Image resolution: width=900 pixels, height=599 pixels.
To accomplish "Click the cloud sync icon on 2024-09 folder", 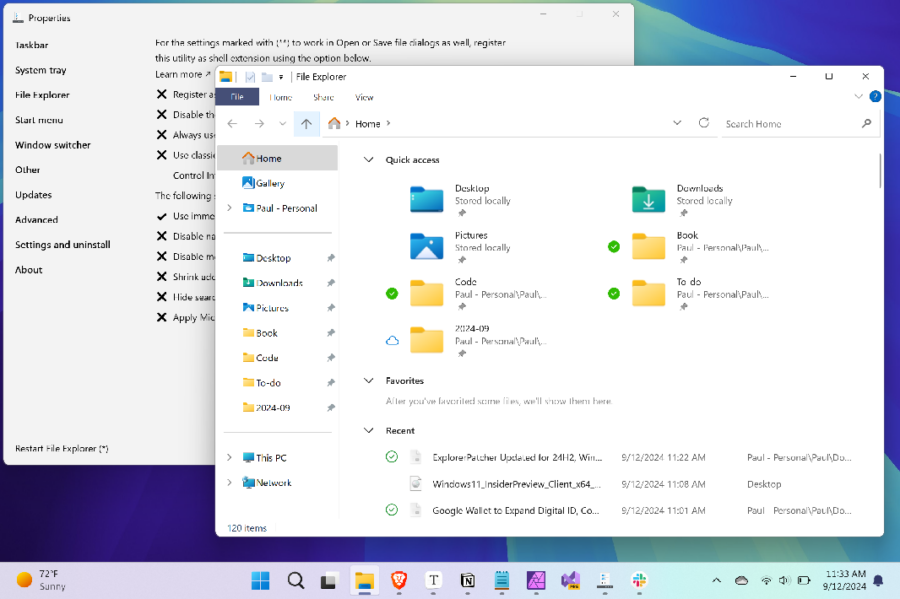I will click(x=393, y=339).
